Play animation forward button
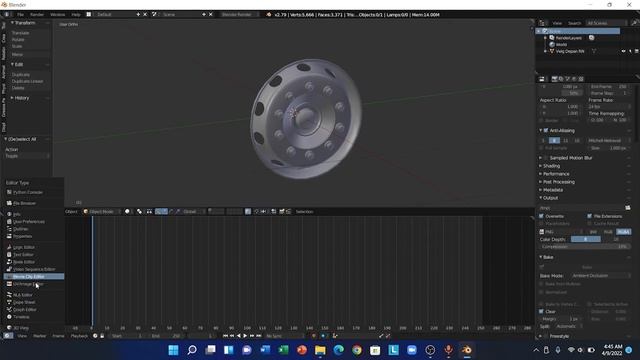 click(245, 336)
